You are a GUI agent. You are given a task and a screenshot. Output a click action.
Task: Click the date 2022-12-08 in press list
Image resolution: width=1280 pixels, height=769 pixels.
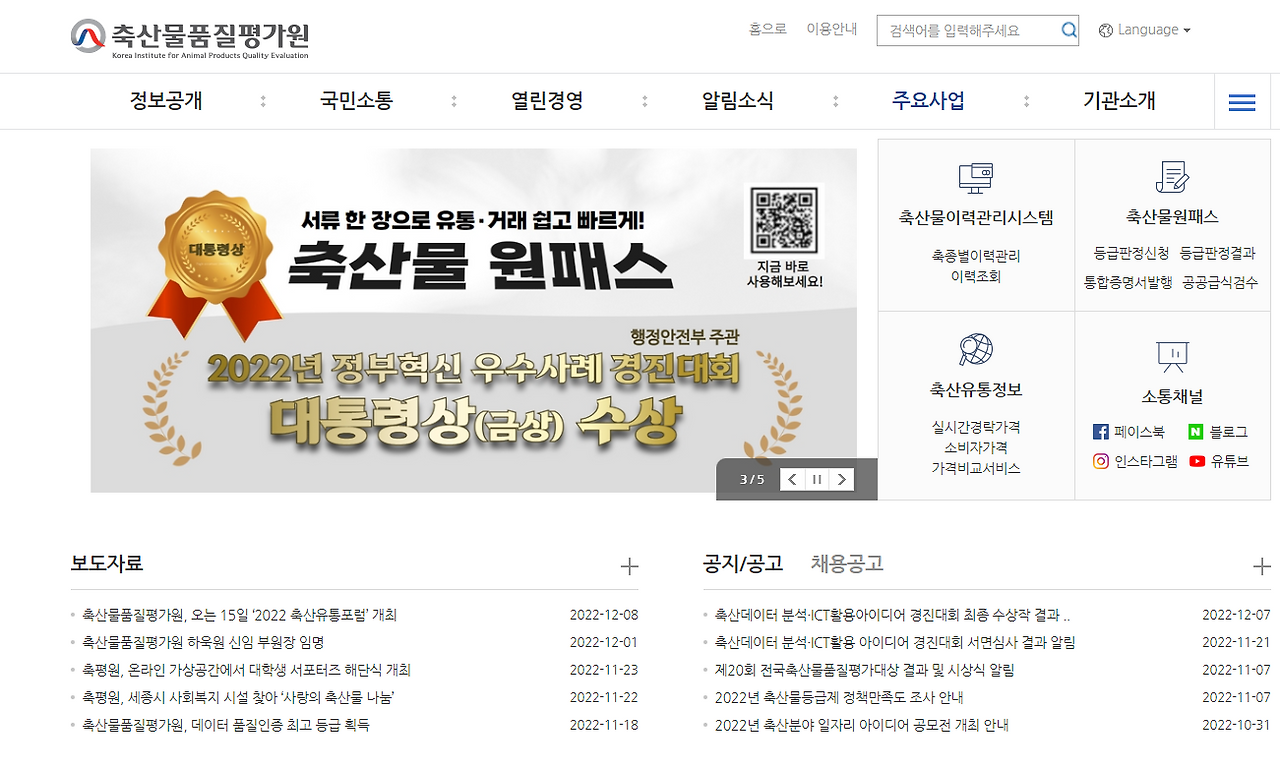tap(604, 616)
